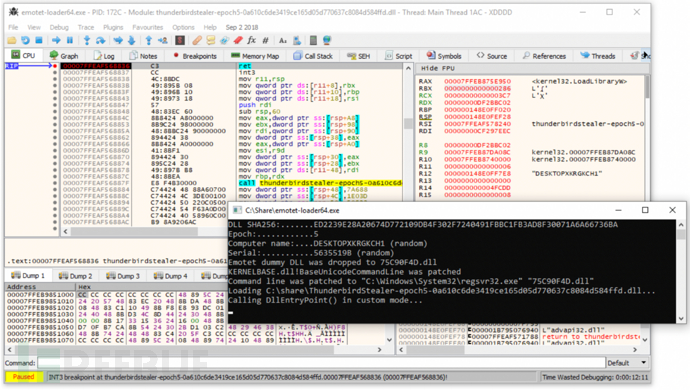Switch to the Call Stack tab
Screen dimensions: 690x390
[313, 56]
